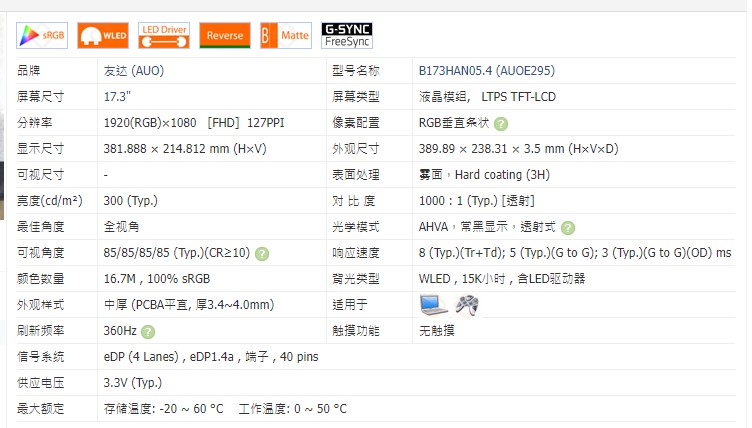
Task: Click the orange WLED backlight icon
Action: coord(103,36)
